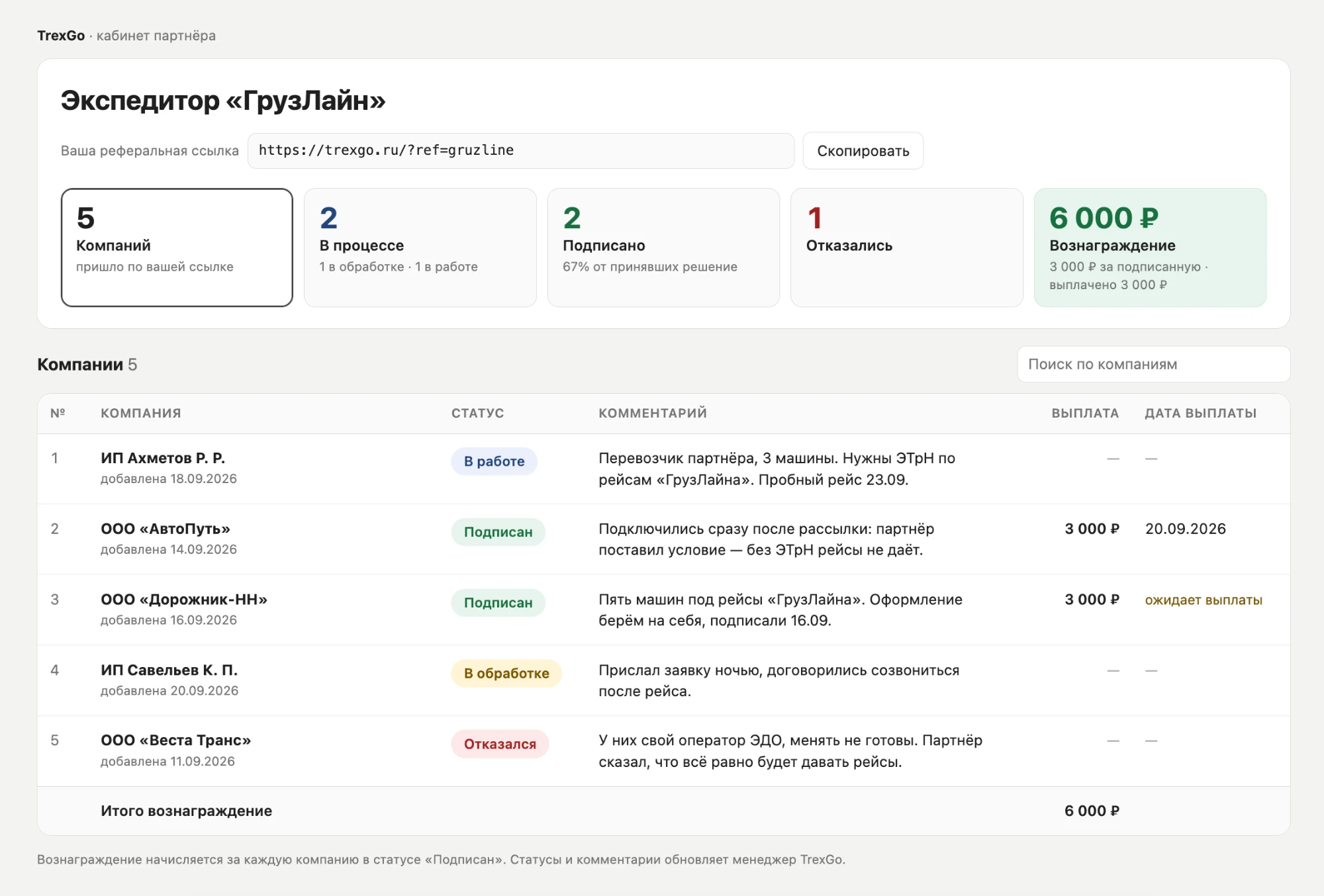
Task: Click payout date 20.09.2026
Action: [x=1185, y=529]
